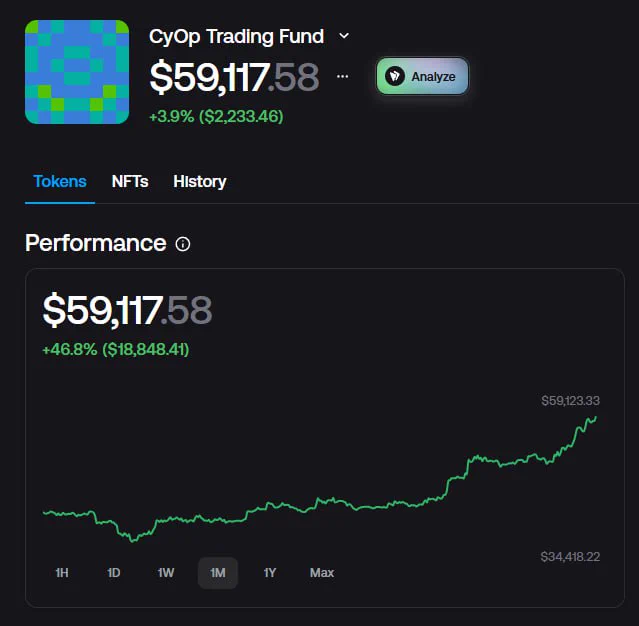The image size is (639, 626).
Task: Click the CyOp Trading Fund pixel avatar
Action: click(x=77, y=72)
